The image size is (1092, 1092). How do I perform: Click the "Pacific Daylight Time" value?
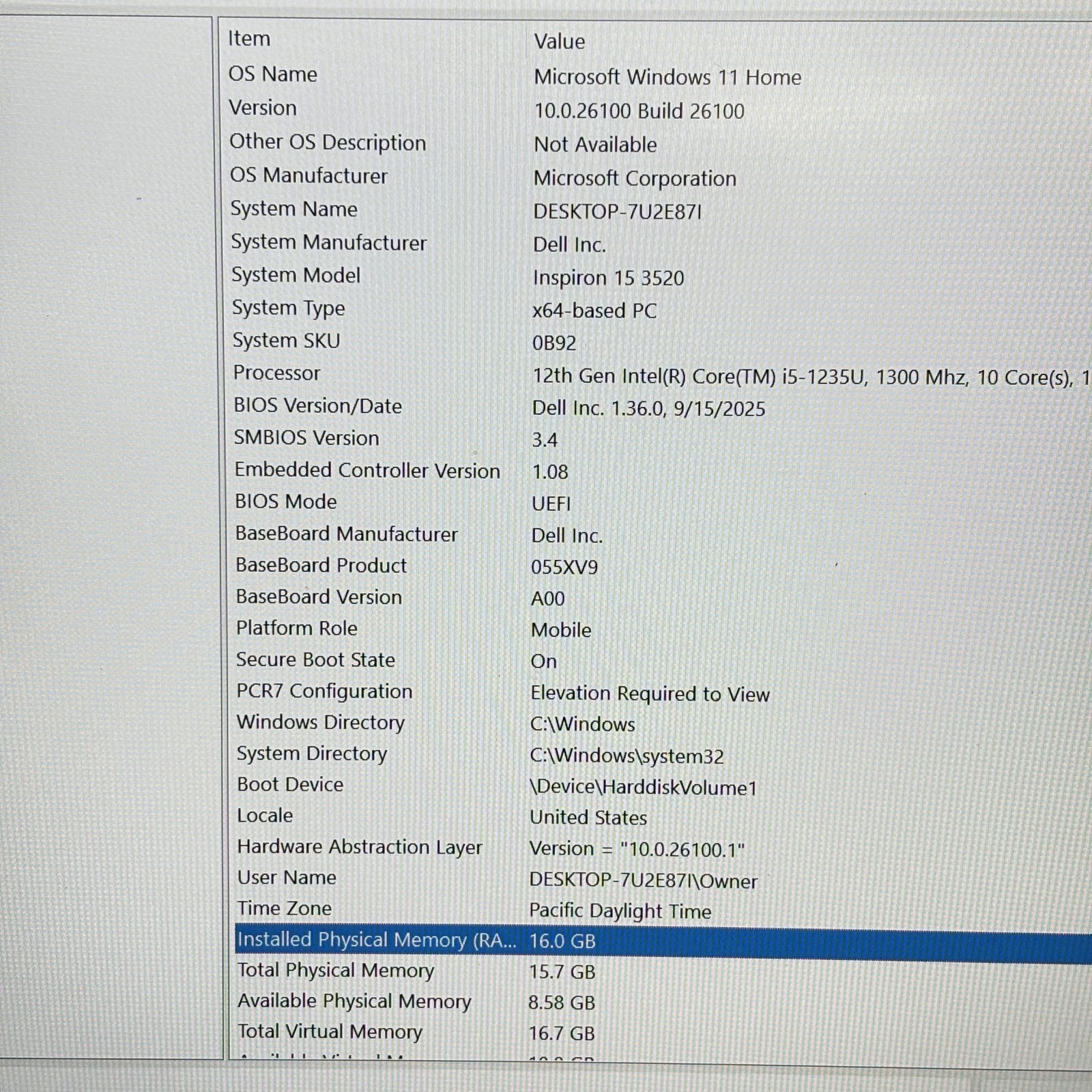[620, 911]
